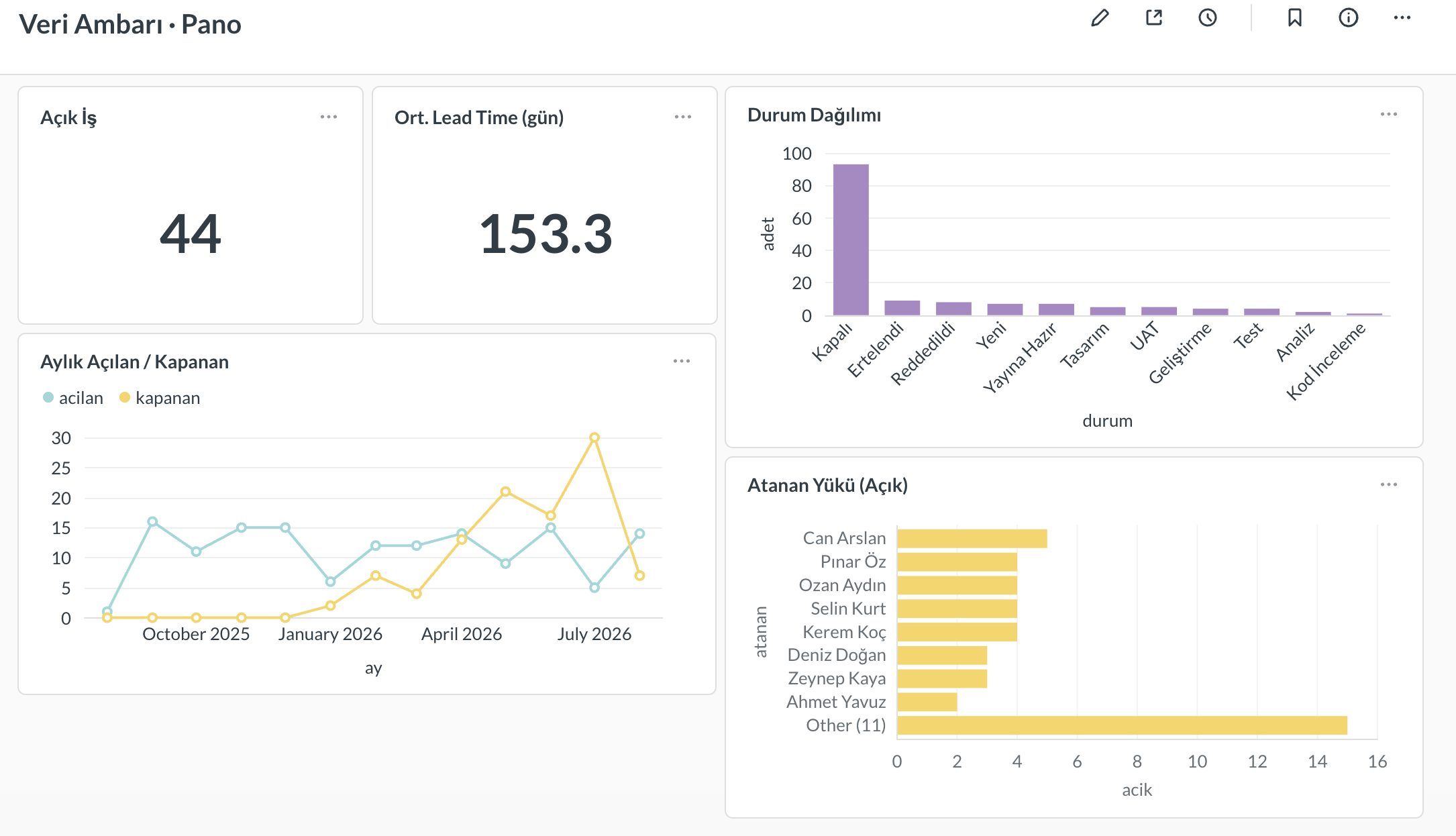Image resolution: width=1456 pixels, height=836 pixels.
Task: Select the UAT bar
Action: pos(1159,311)
